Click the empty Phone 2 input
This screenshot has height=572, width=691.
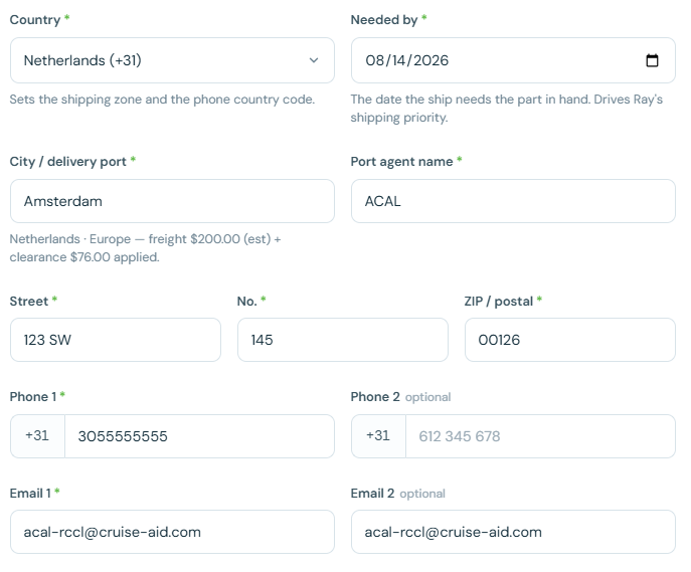[x=540, y=436]
